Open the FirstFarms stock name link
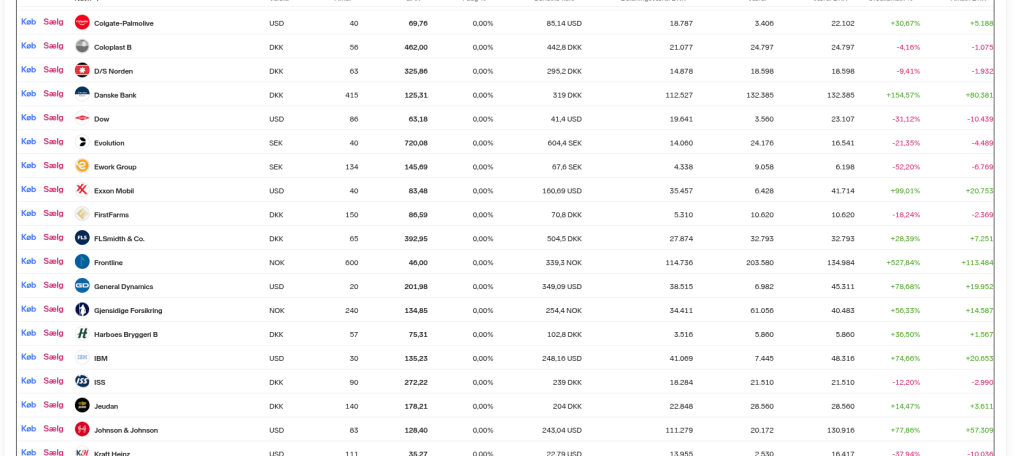The image size is (1022, 456). pyautogui.click(x=111, y=215)
